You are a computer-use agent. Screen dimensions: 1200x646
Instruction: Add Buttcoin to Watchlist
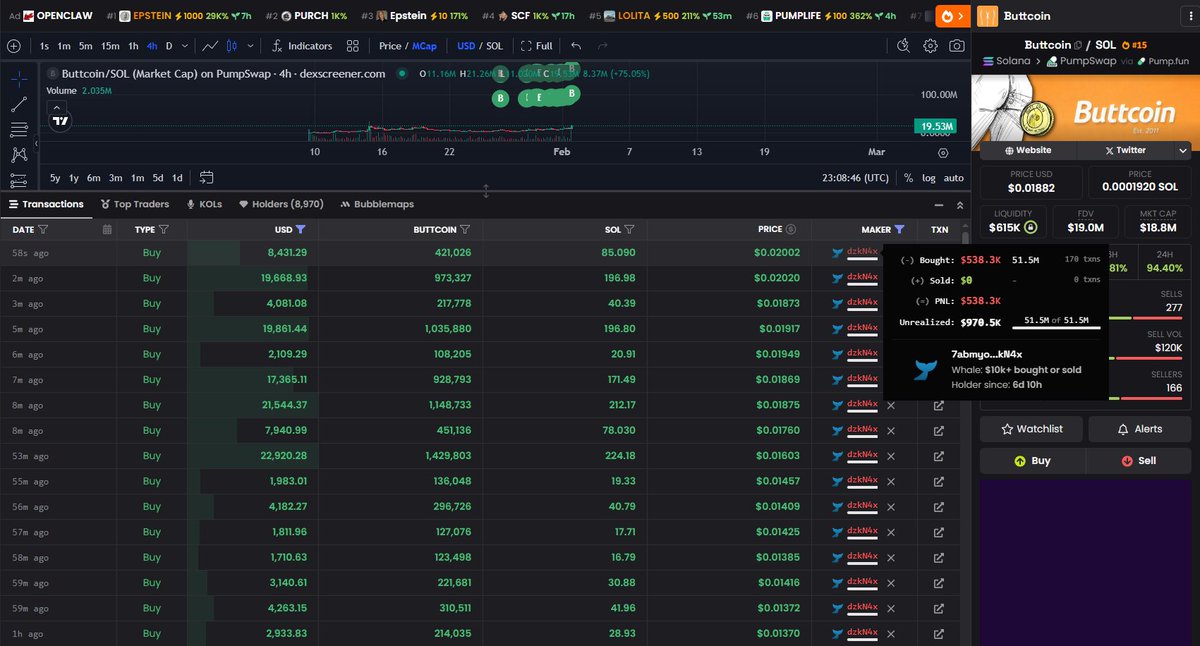point(1031,429)
